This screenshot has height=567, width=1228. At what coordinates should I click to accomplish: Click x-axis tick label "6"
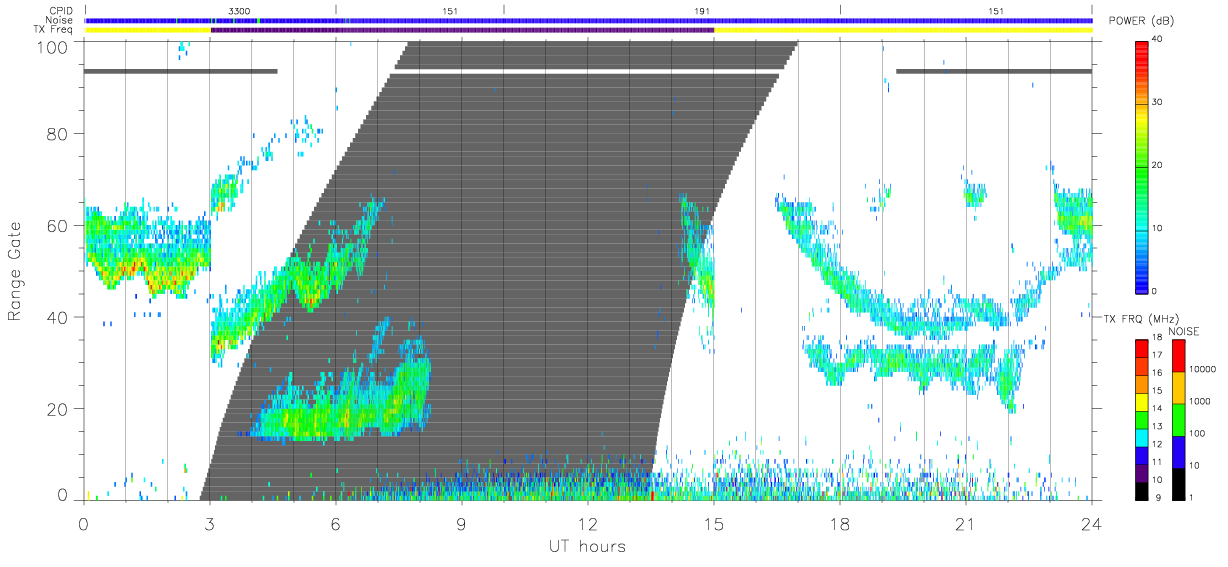[x=336, y=525]
